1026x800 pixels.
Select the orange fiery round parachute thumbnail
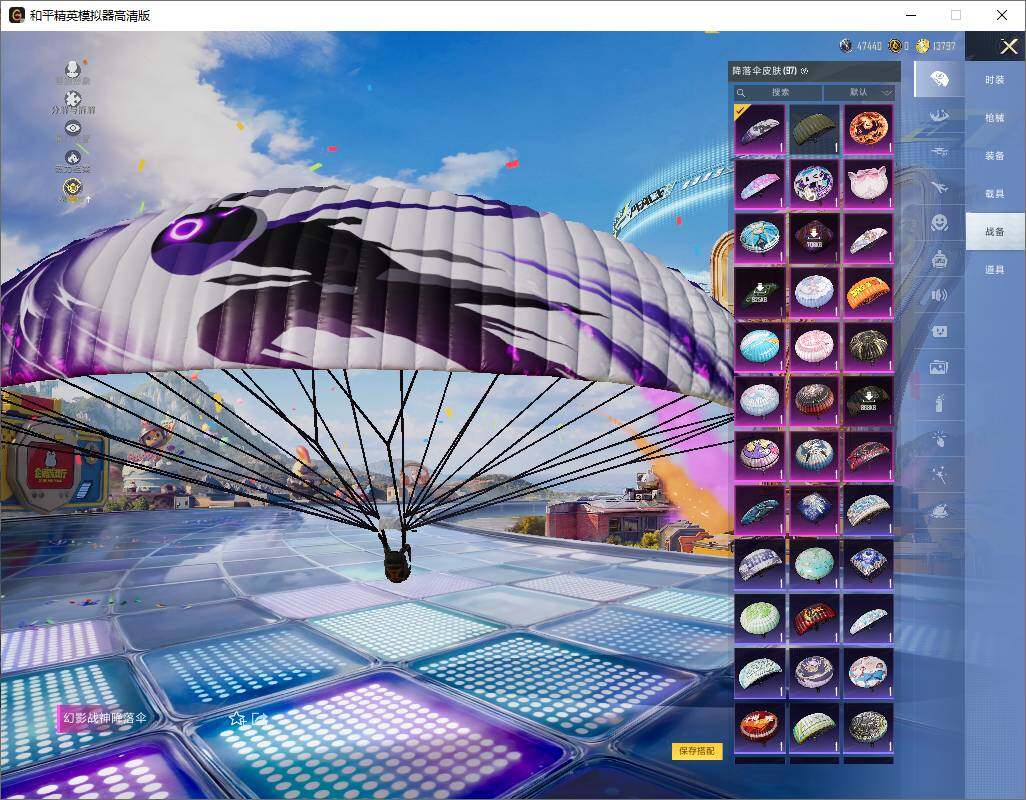(868, 130)
